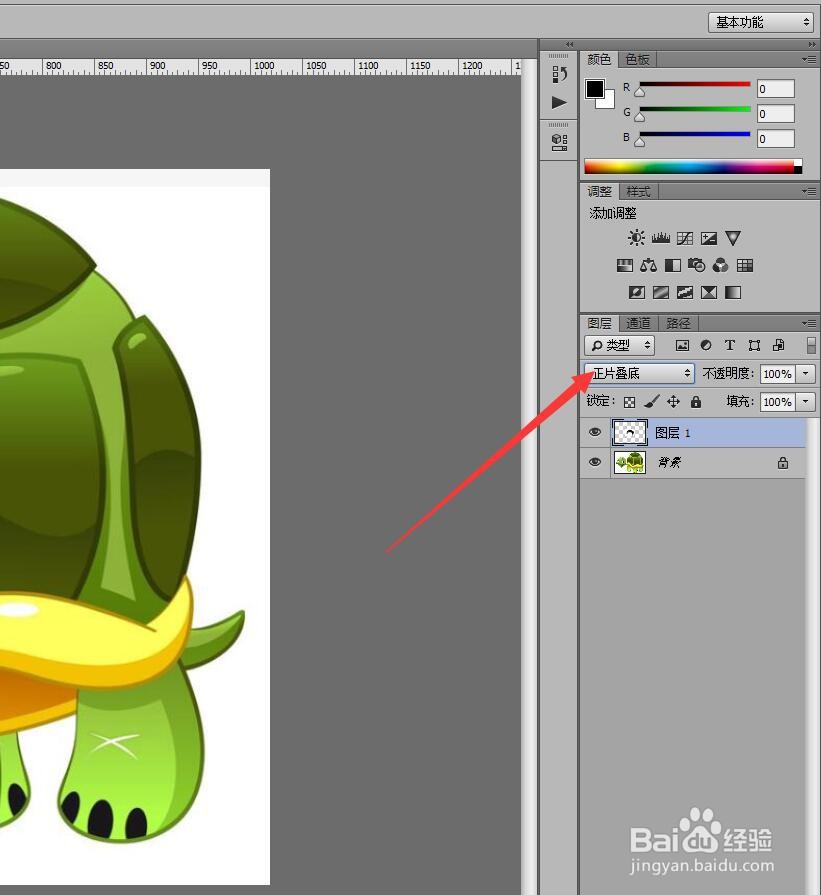Click the G value input field
The image size is (821, 895).
[775, 114]
